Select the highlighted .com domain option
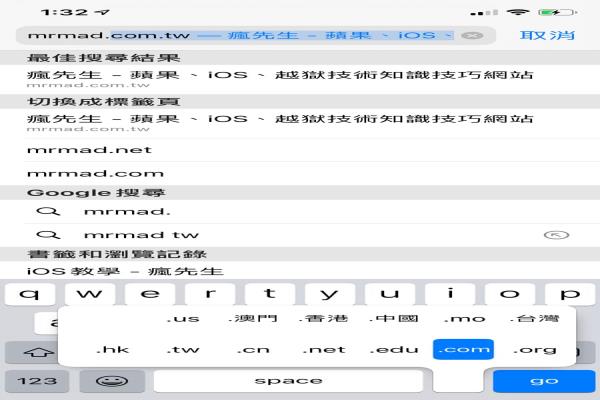 [x=463, y=349]
